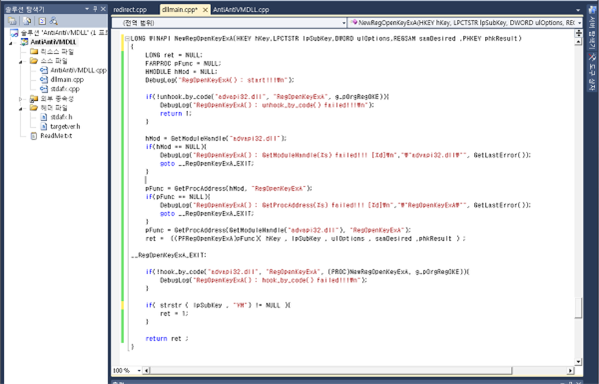
Task: Switch to the AntiAntiVMDLL.cpp editor tab
Action: [x=241, y=10]
